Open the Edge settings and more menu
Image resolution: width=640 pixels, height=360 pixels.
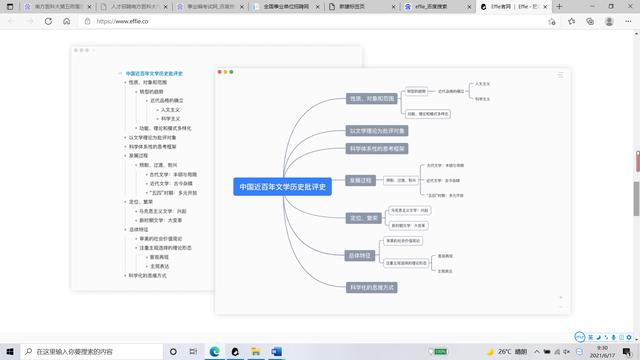(628, 21)
